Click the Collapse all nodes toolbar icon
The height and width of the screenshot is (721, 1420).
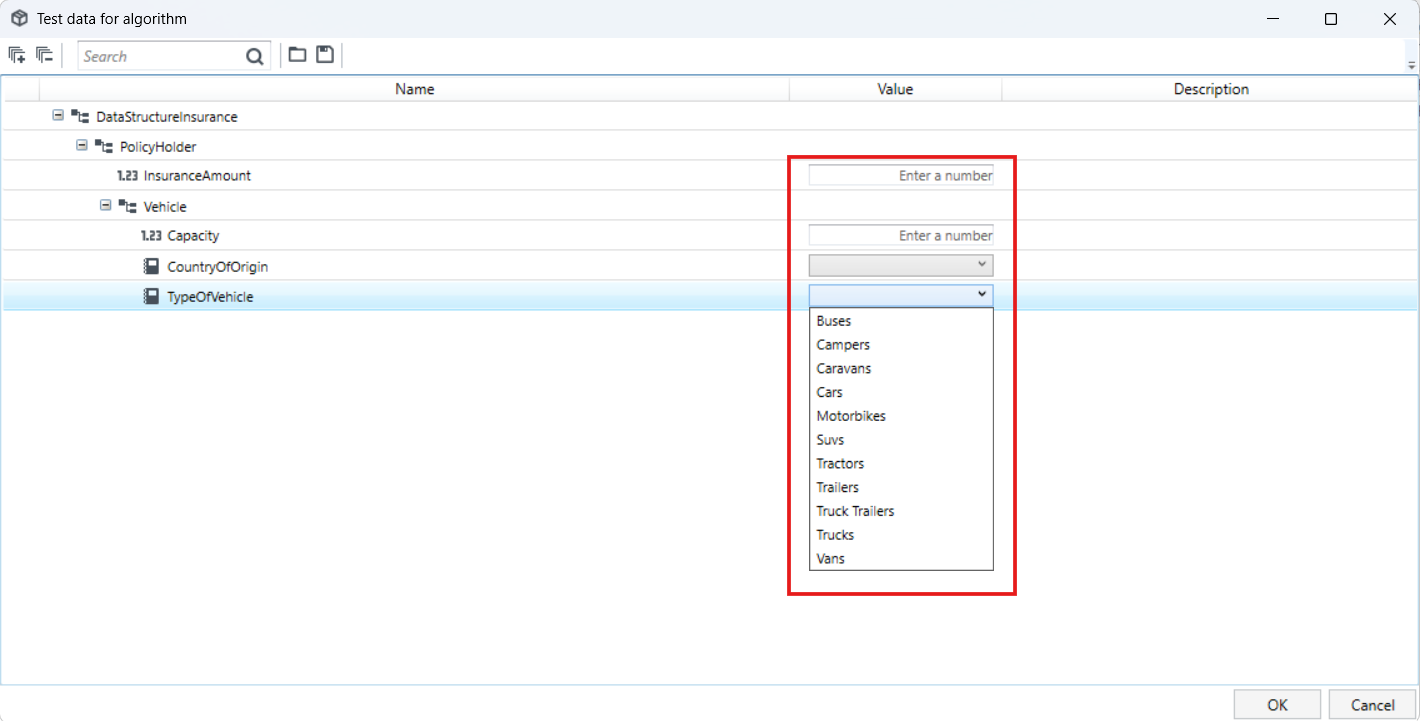[x=44, y=55]
